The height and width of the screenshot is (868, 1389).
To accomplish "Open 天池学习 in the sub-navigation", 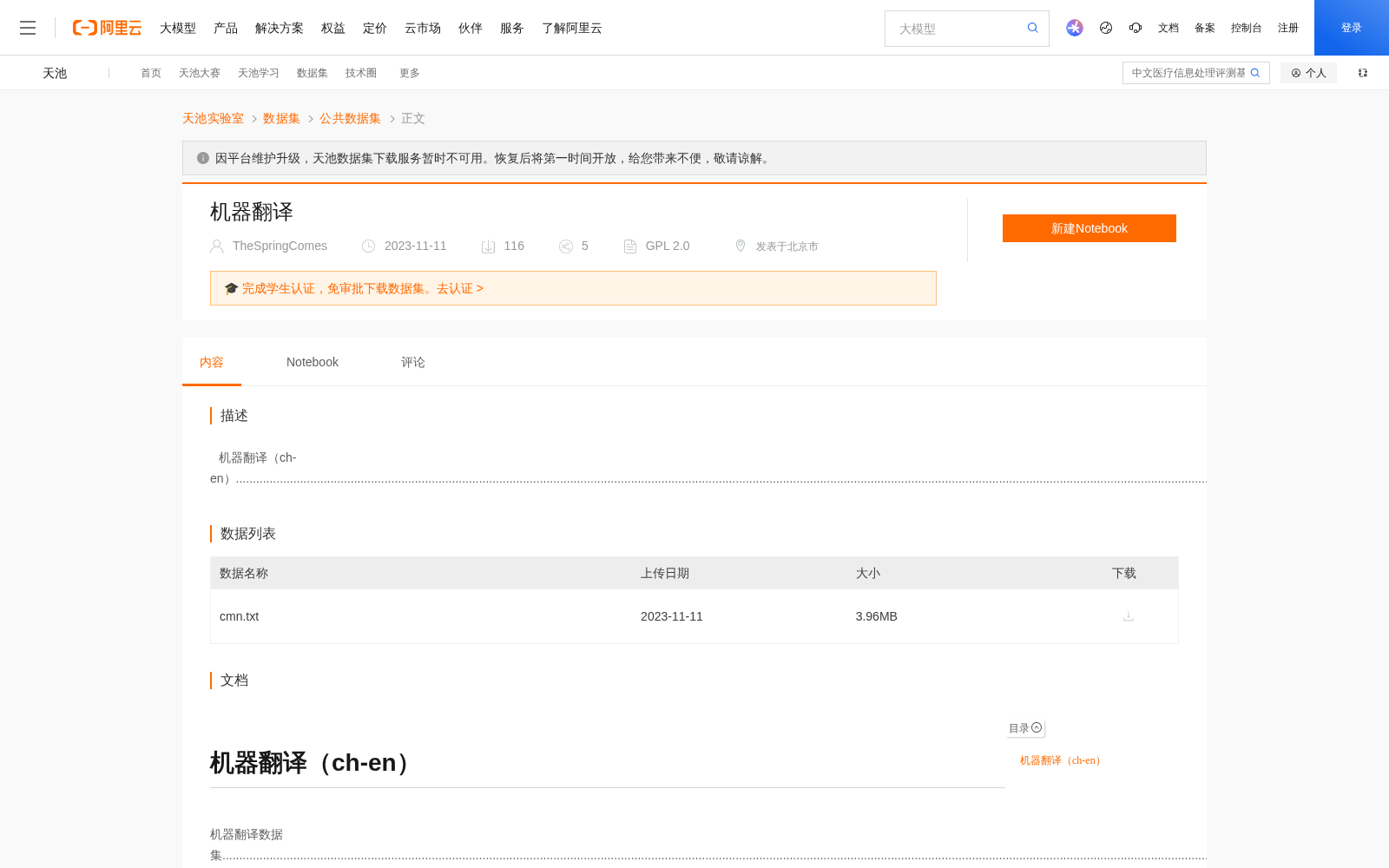I will (259, 73).
